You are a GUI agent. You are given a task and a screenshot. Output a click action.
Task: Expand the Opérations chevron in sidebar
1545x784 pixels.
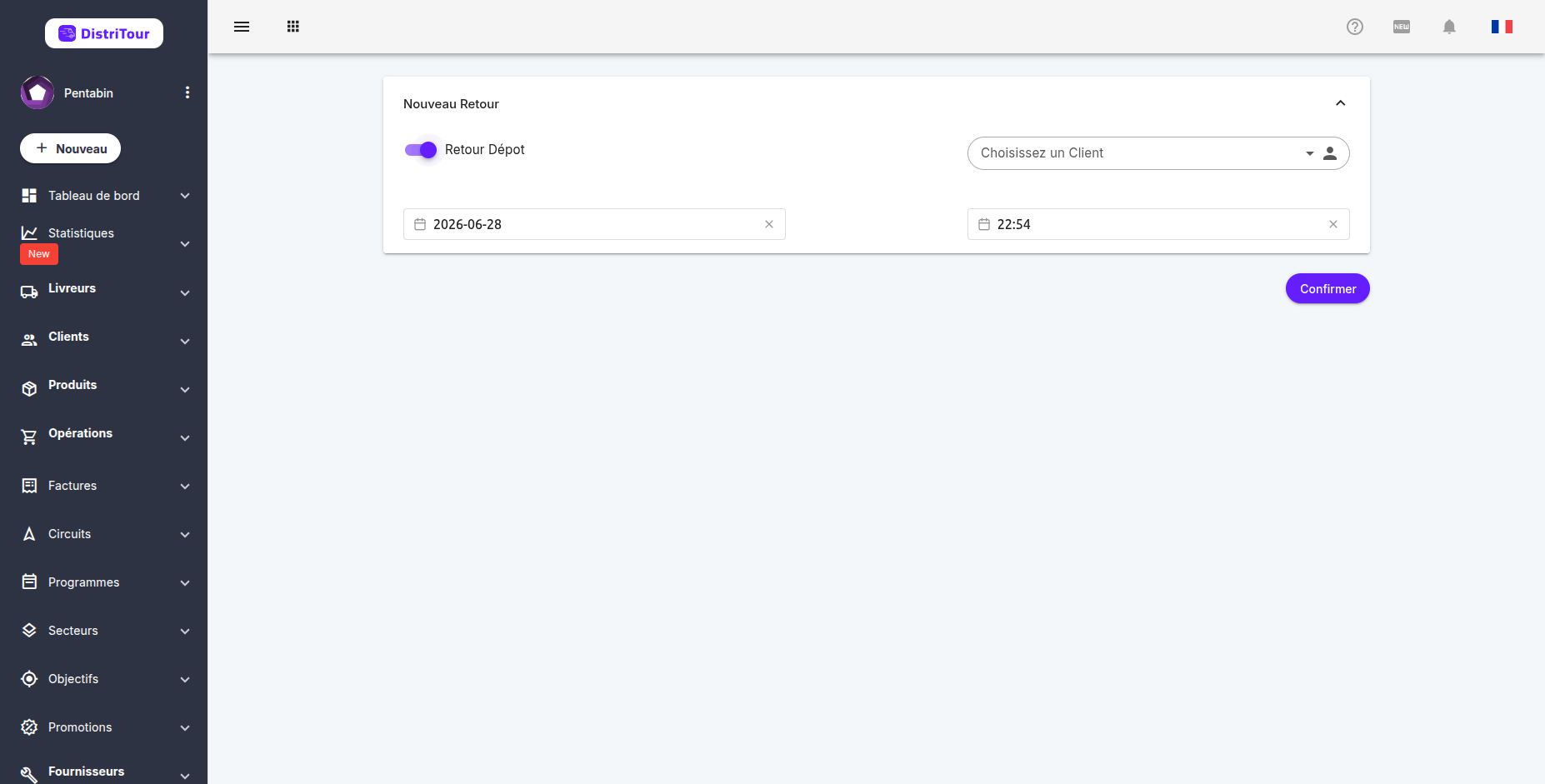coord(185,437)
